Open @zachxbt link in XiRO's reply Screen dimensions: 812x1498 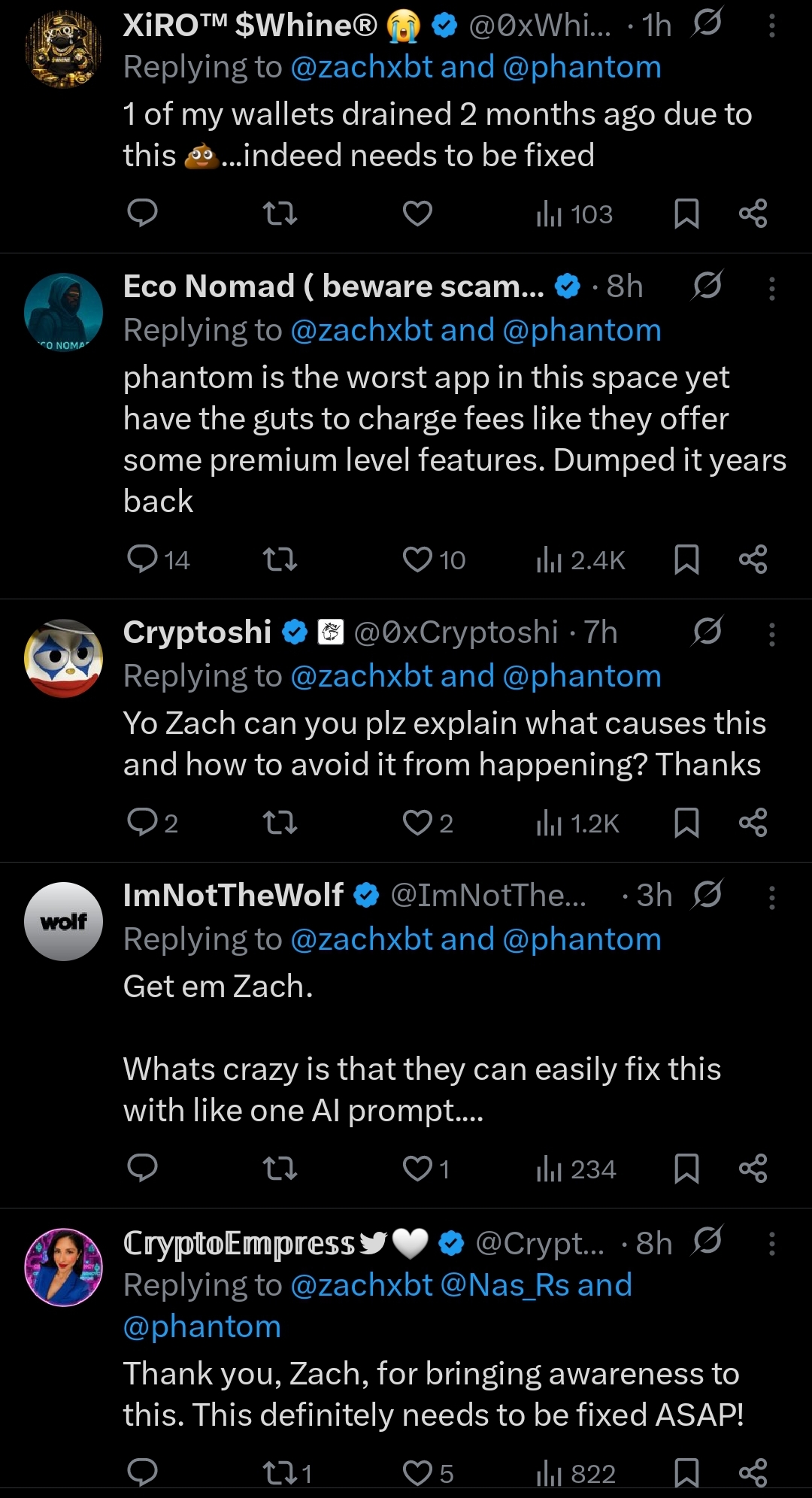pyautogui.click(x=361, y=68)
